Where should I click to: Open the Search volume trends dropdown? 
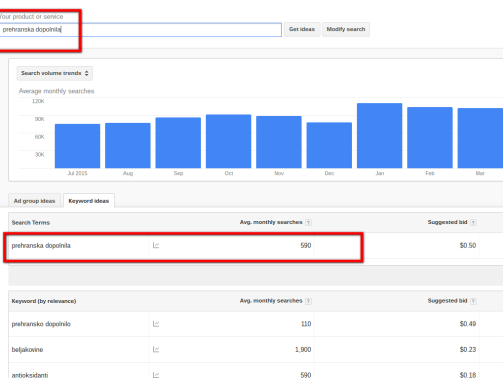(x=55, y=73)
